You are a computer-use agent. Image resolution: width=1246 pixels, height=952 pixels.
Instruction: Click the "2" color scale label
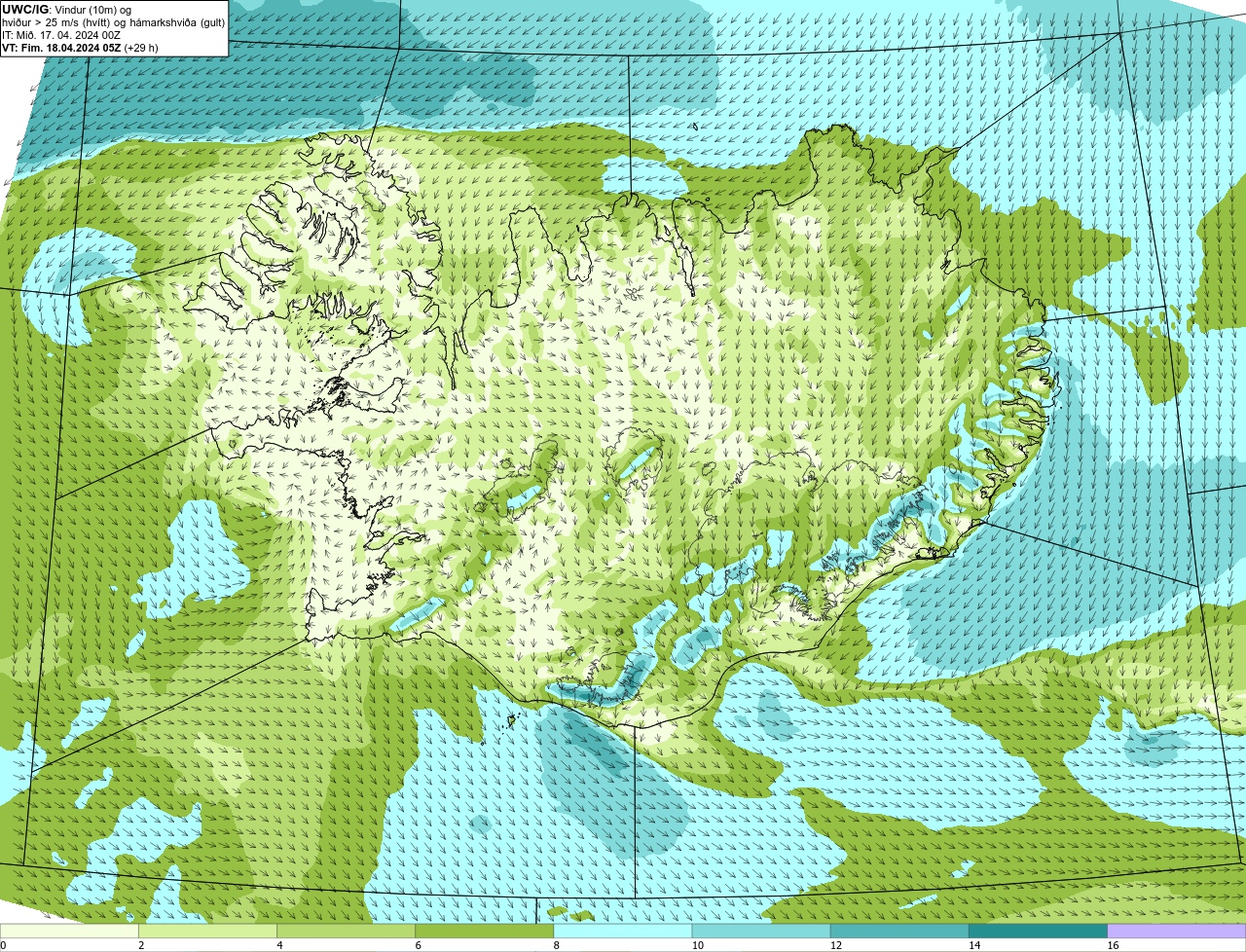pyautogui.click(x=141, y=945)
